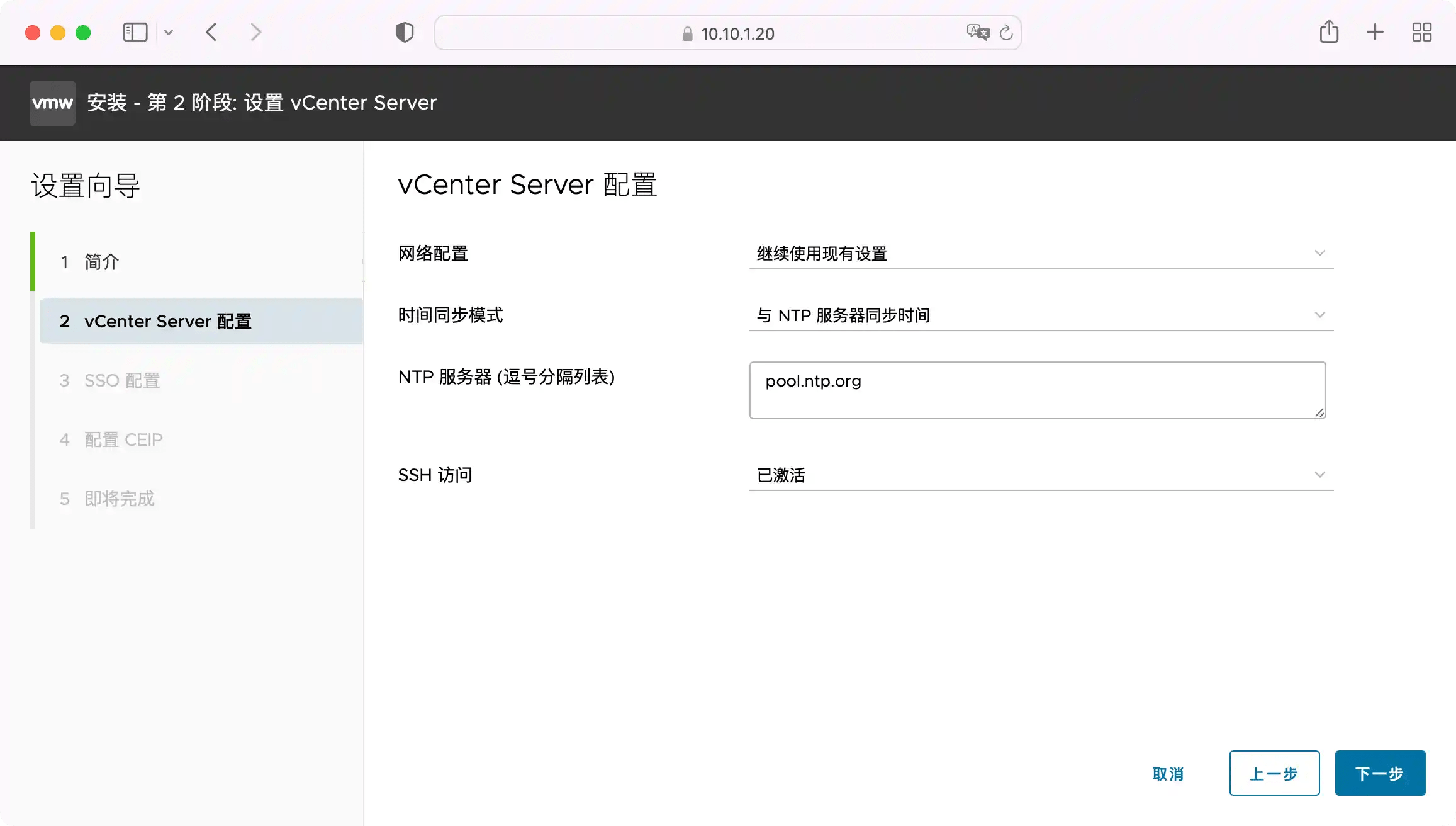
Task: Reload the page
Action: (x=1005, y=33)
